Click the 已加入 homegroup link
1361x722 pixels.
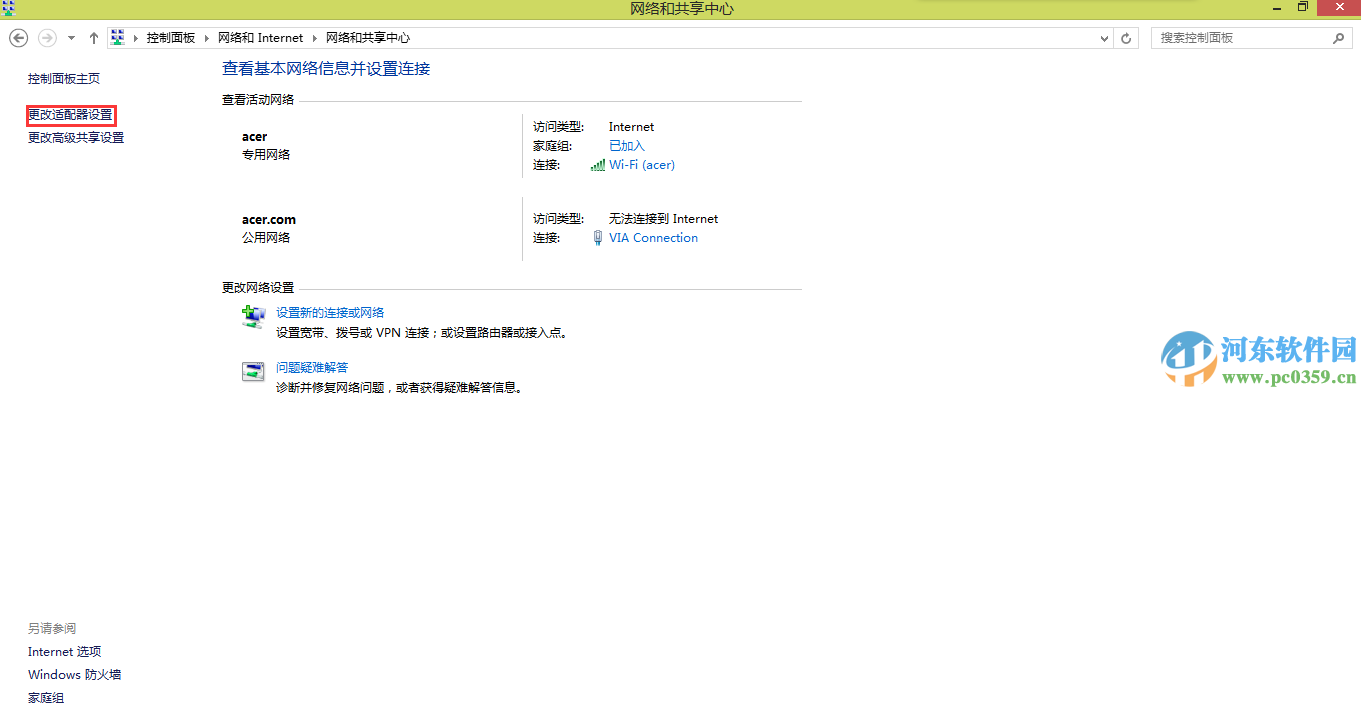[626, 145]
